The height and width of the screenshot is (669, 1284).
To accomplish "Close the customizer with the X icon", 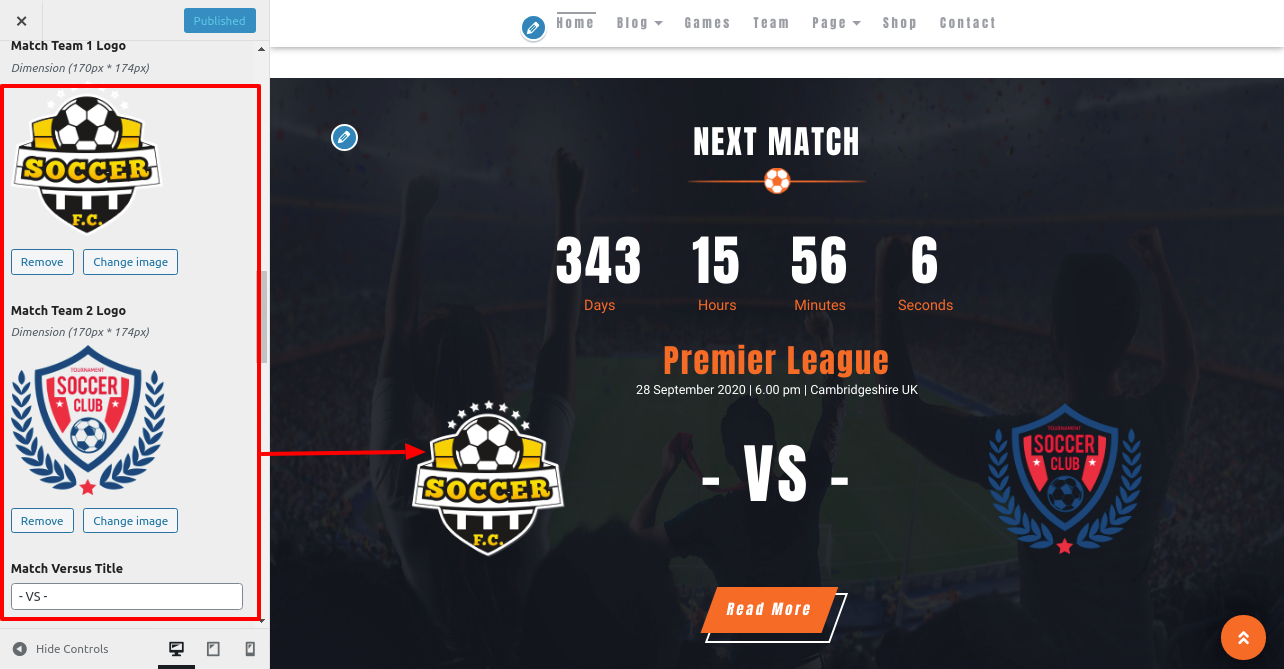I will 22,21.
